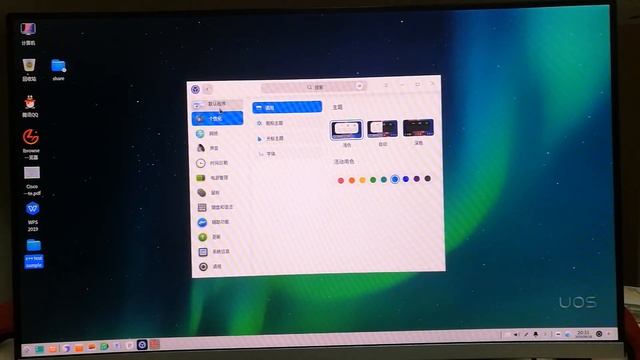The image size is (640, 360).
Task: Select the Tencent QQ penguin desktop icon
Action: point(30,106)
